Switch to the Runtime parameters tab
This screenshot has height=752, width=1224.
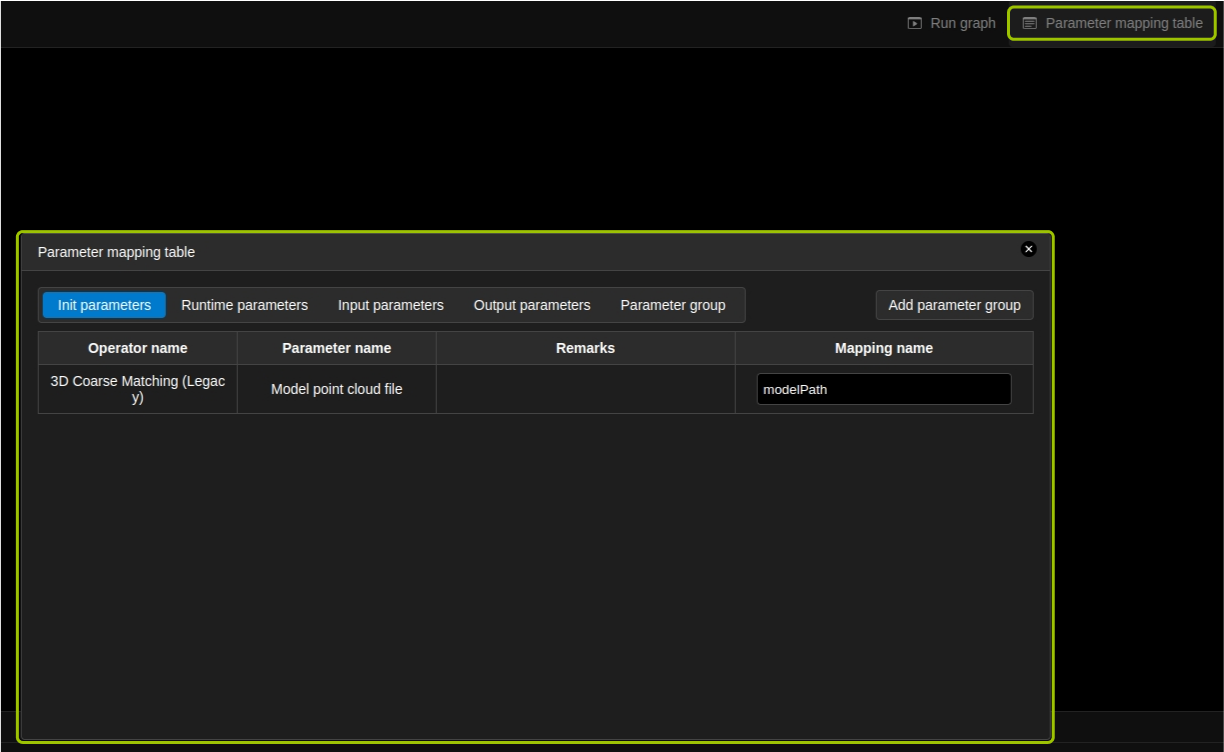tap(244, 305)
